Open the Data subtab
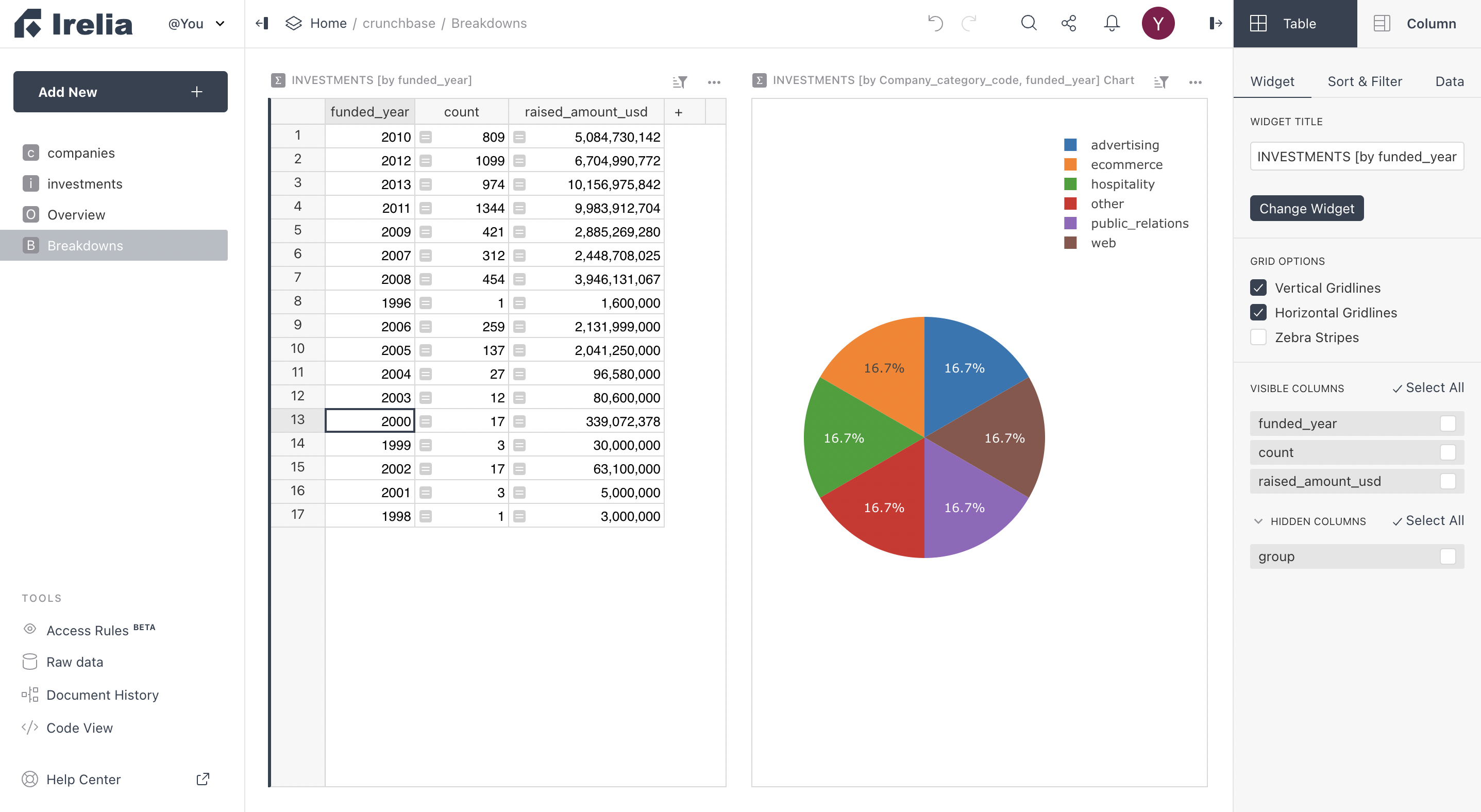Image resolution: width=1481 pixels, height=812 pixels. 1449,81
